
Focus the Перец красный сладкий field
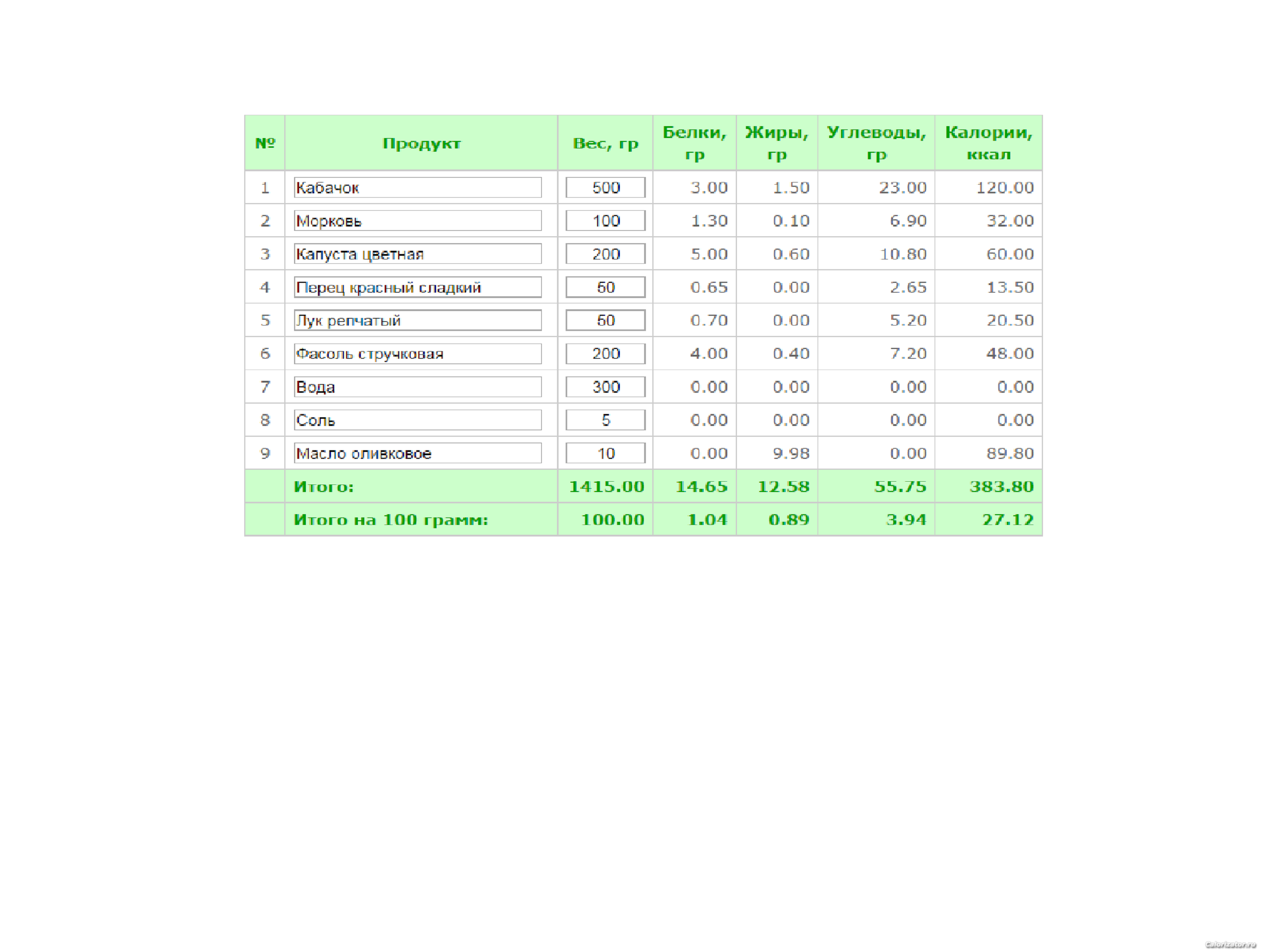pos(418,287)
